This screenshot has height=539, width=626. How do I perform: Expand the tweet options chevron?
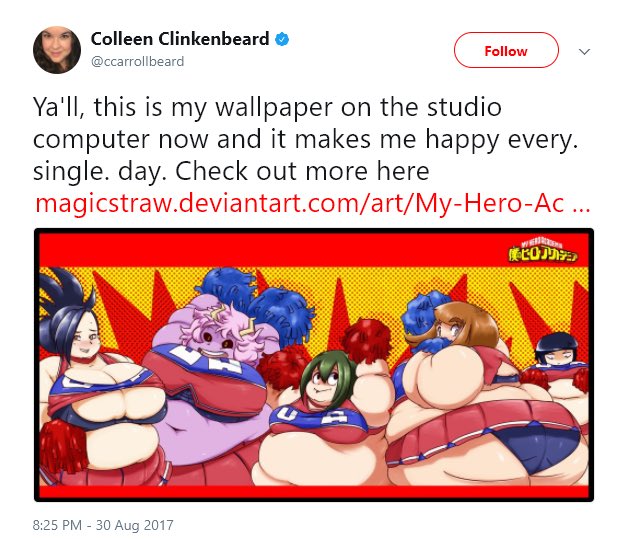click(x=584, y=52)
